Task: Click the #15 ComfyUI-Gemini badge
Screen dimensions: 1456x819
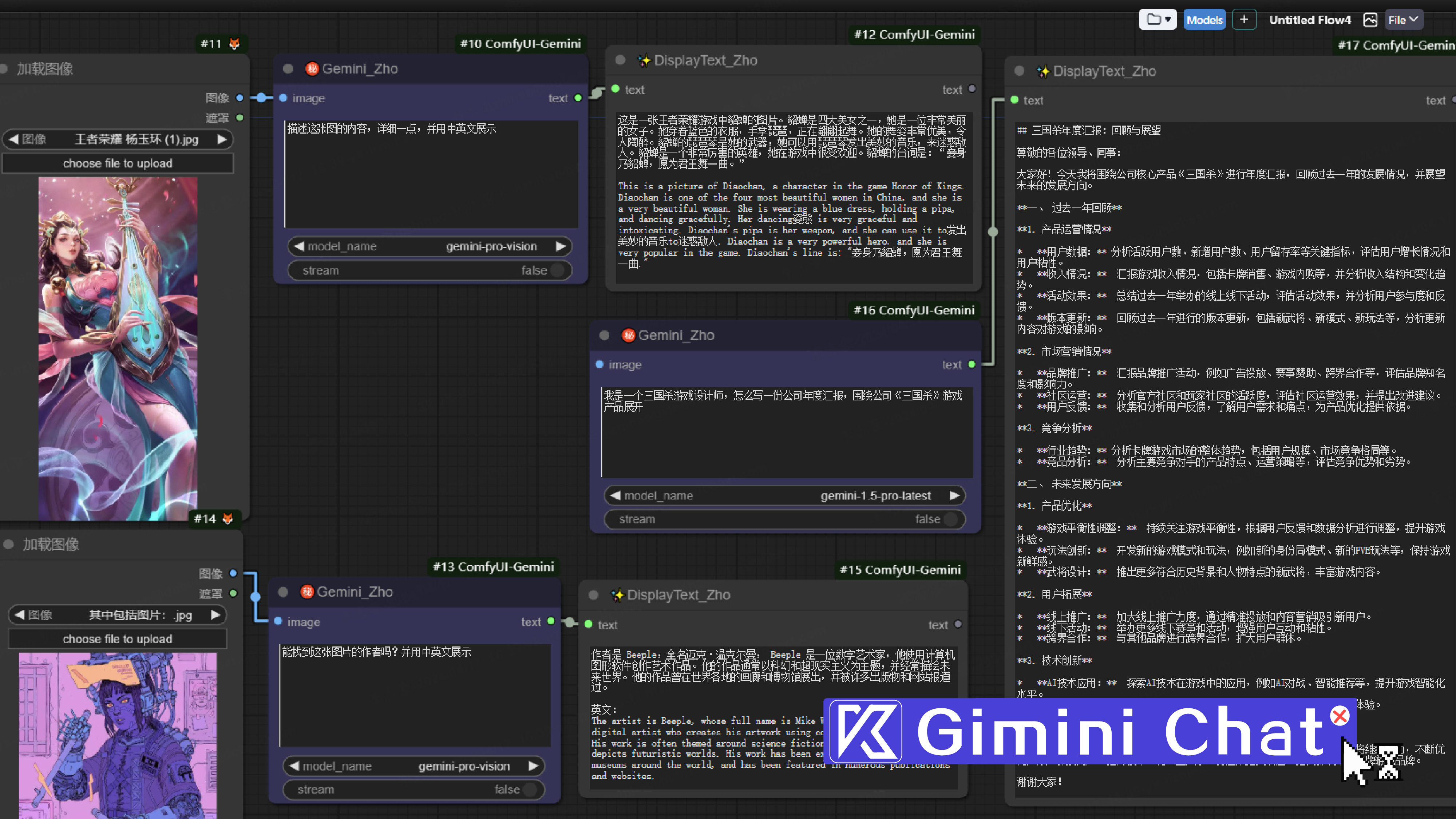Action: coord(901,570)
